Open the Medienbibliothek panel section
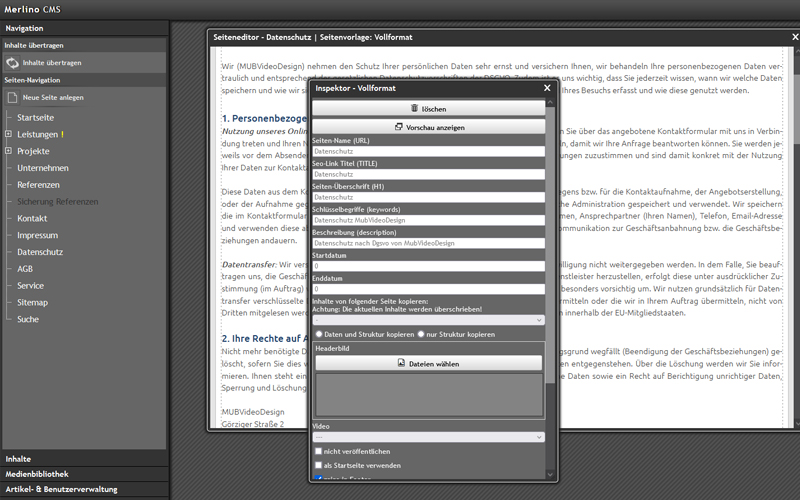 (84, 474)
